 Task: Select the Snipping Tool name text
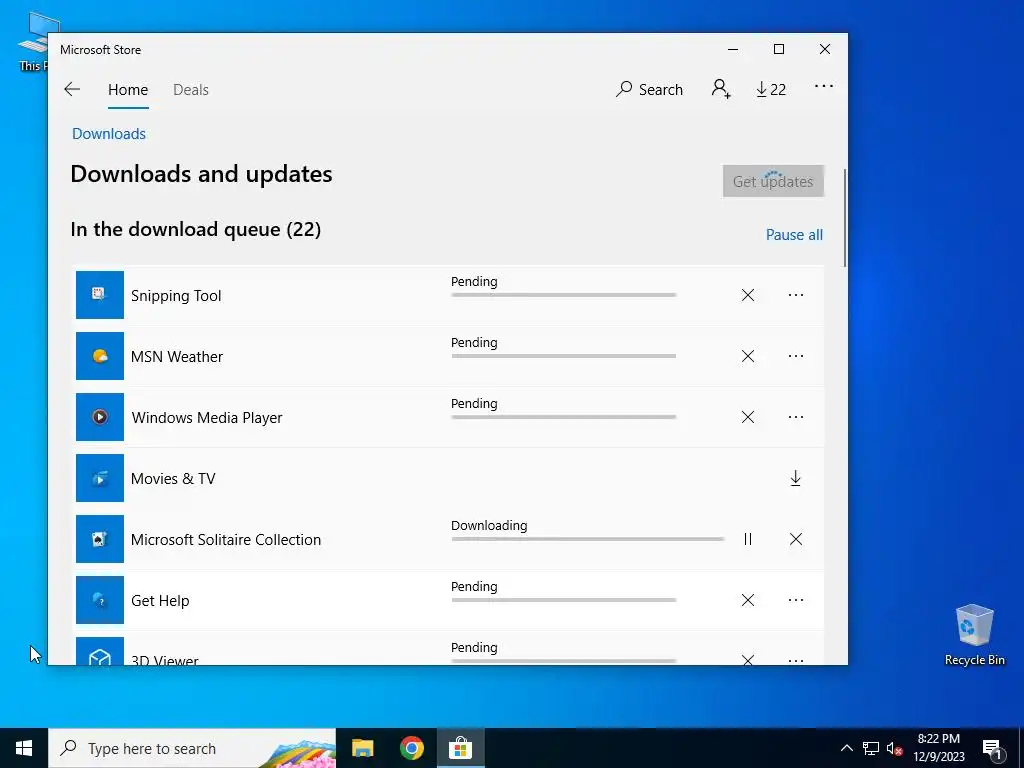[176, 296]
